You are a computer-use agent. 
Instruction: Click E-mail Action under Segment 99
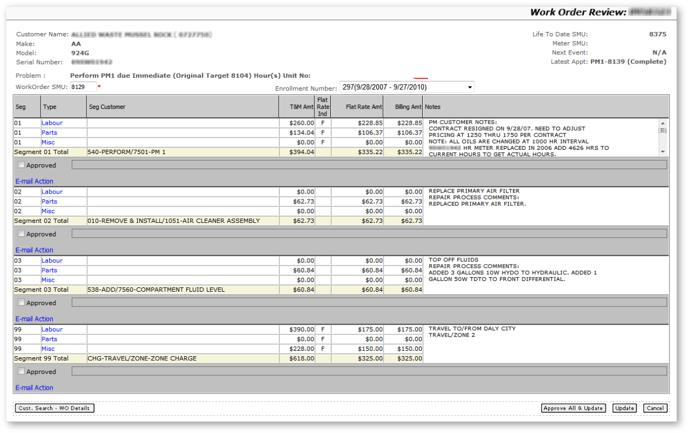click(x=34, y=388)
